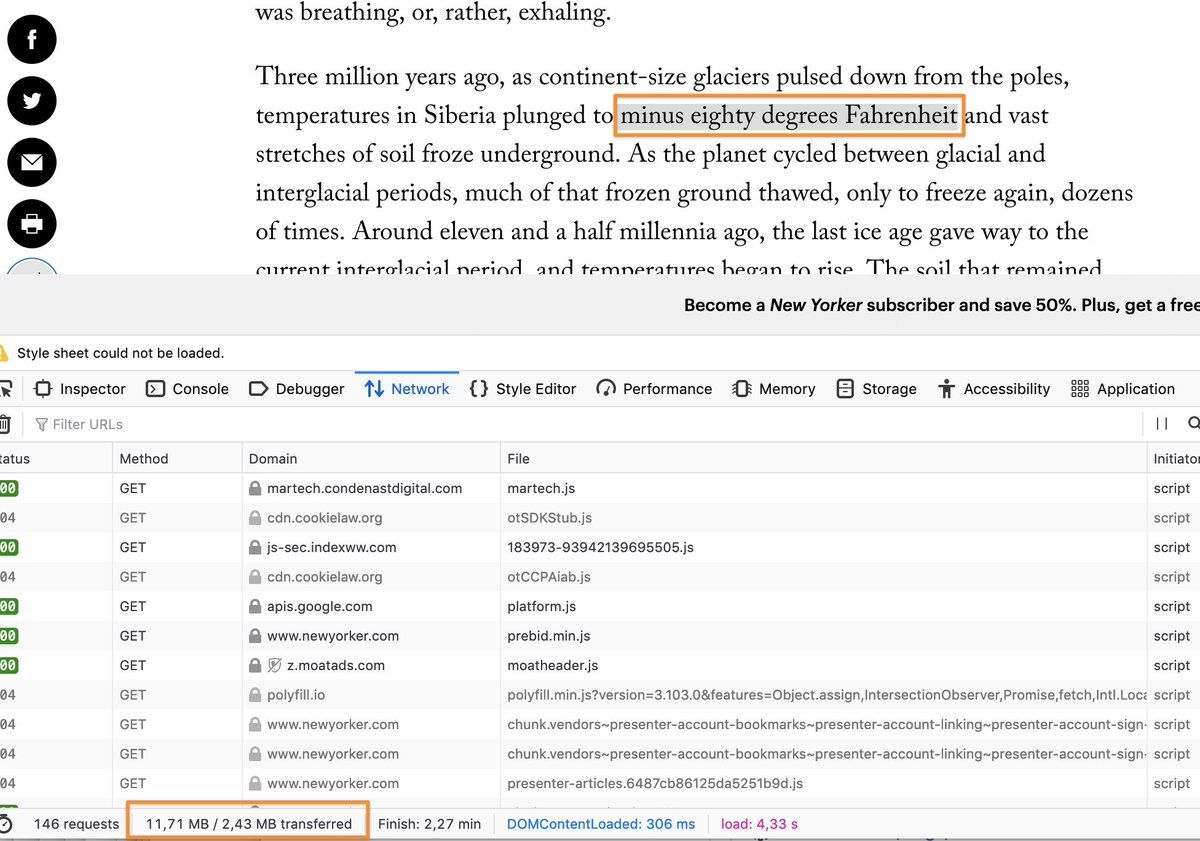1200x841 pixels.
Task: Switch to the Console tab
Action: click(187, 389)
